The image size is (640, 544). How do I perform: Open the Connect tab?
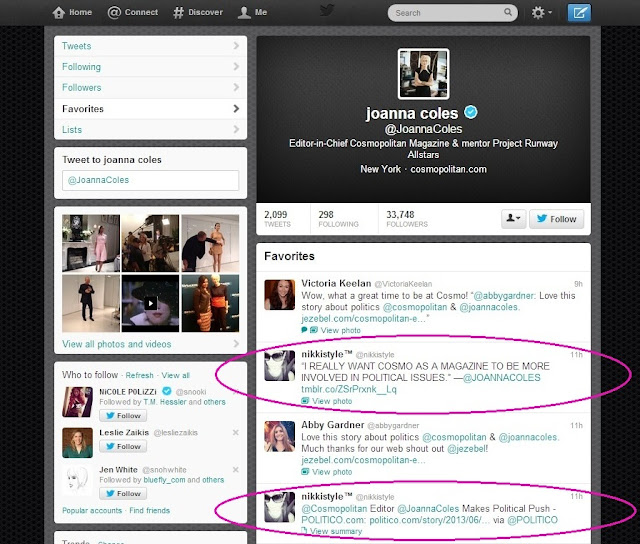coord(133,12)
